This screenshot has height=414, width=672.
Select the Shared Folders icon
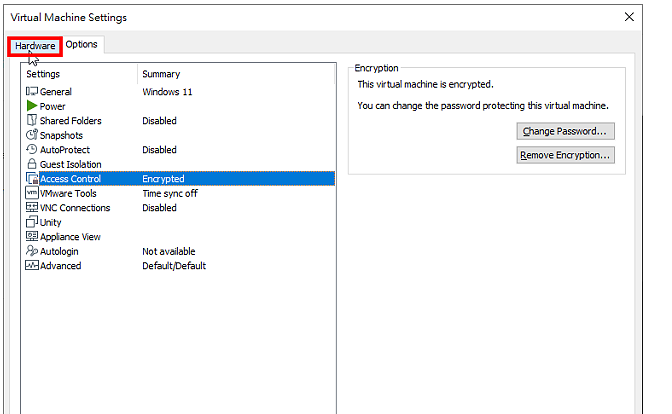32,120
